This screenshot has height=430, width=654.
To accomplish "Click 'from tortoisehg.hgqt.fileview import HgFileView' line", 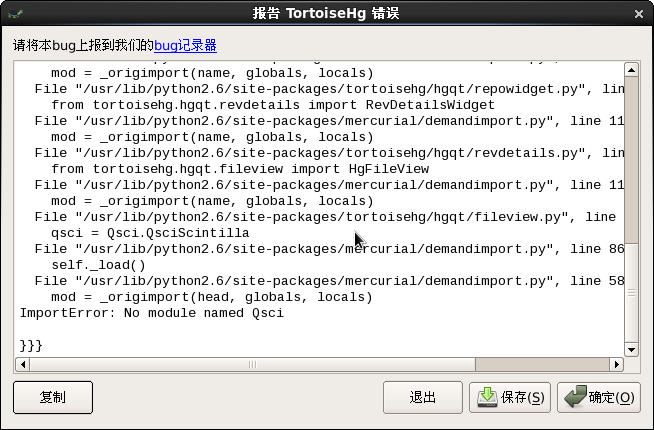I will [240, 169].
